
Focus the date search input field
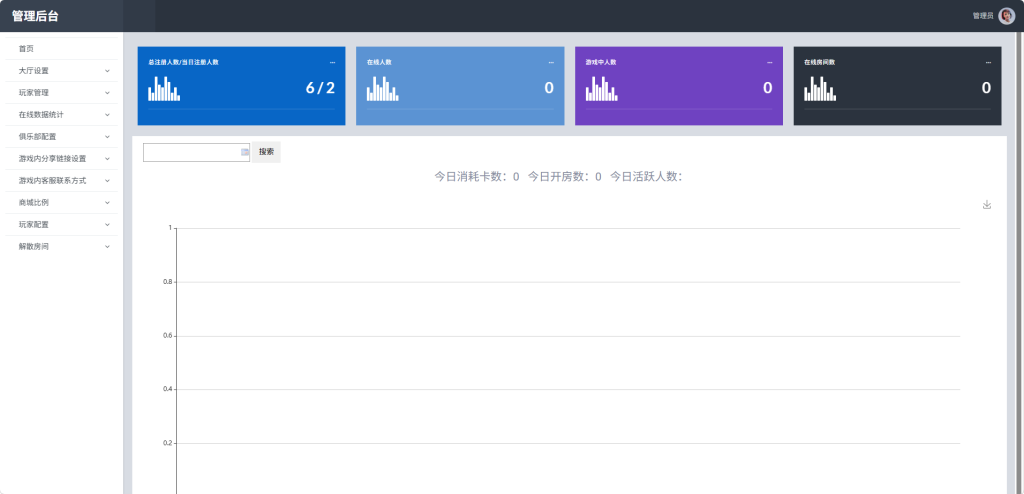(197, 152)
